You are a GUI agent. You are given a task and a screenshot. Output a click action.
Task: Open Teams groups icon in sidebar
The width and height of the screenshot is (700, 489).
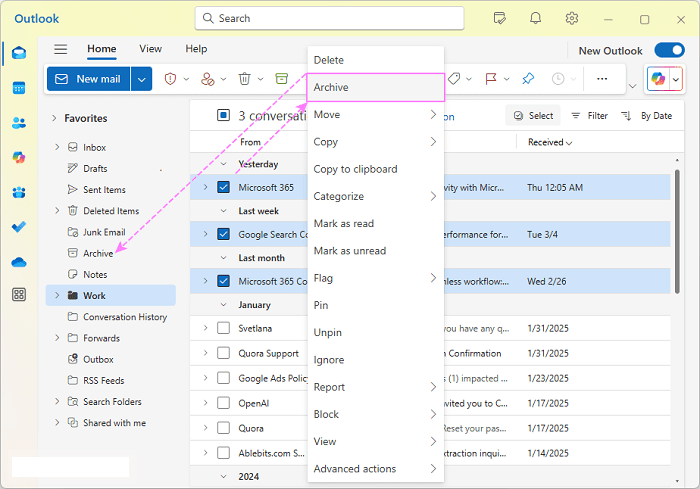pyautogui.click(x=19, y=192)
